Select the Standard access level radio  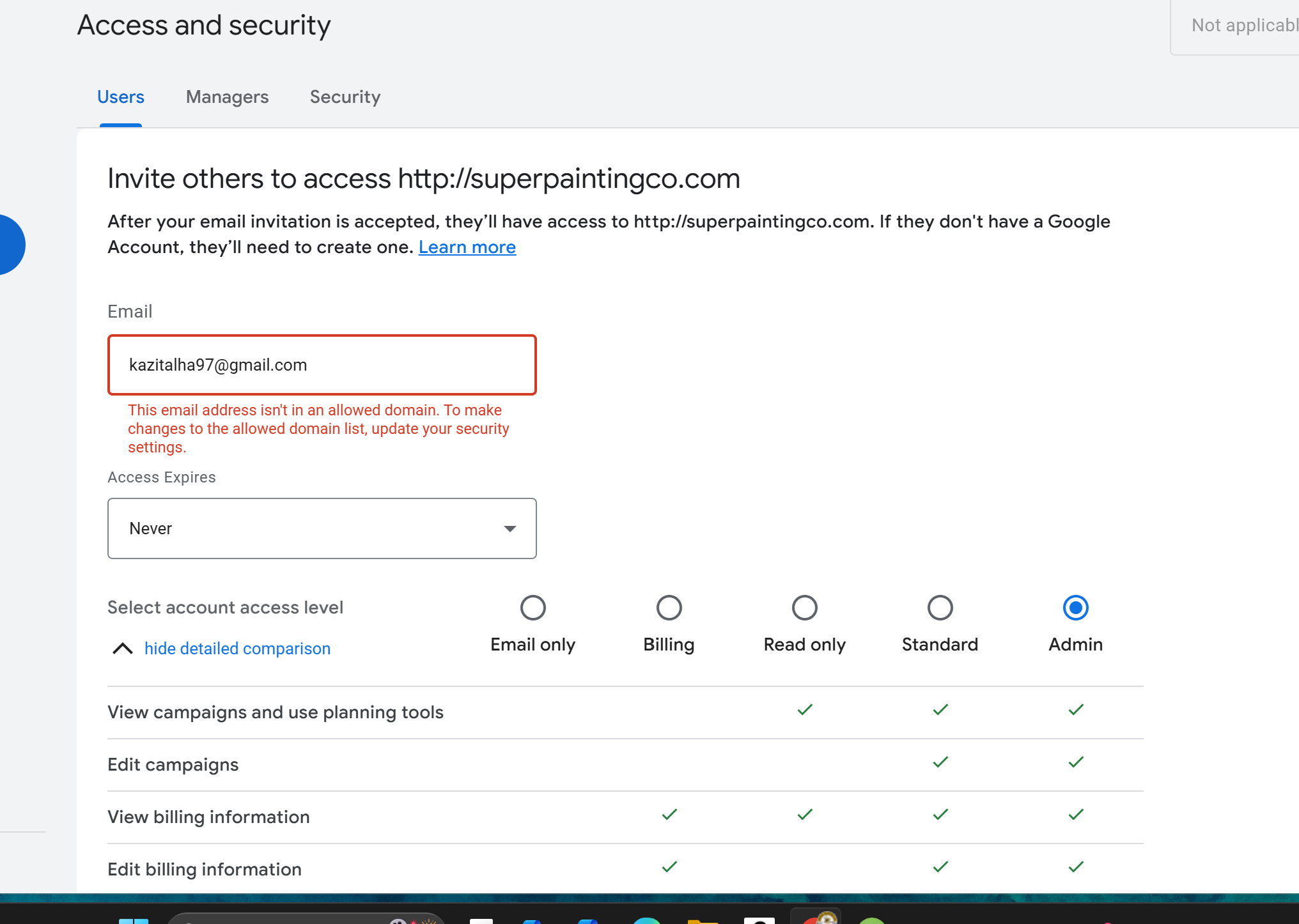(940, 608)
